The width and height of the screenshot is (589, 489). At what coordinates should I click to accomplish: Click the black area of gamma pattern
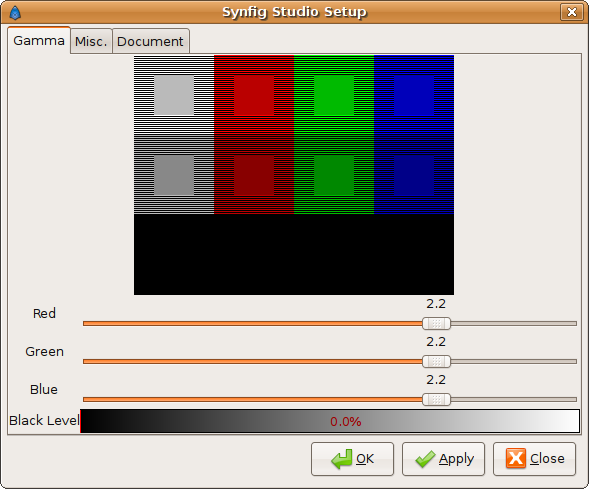pos(294,255)
